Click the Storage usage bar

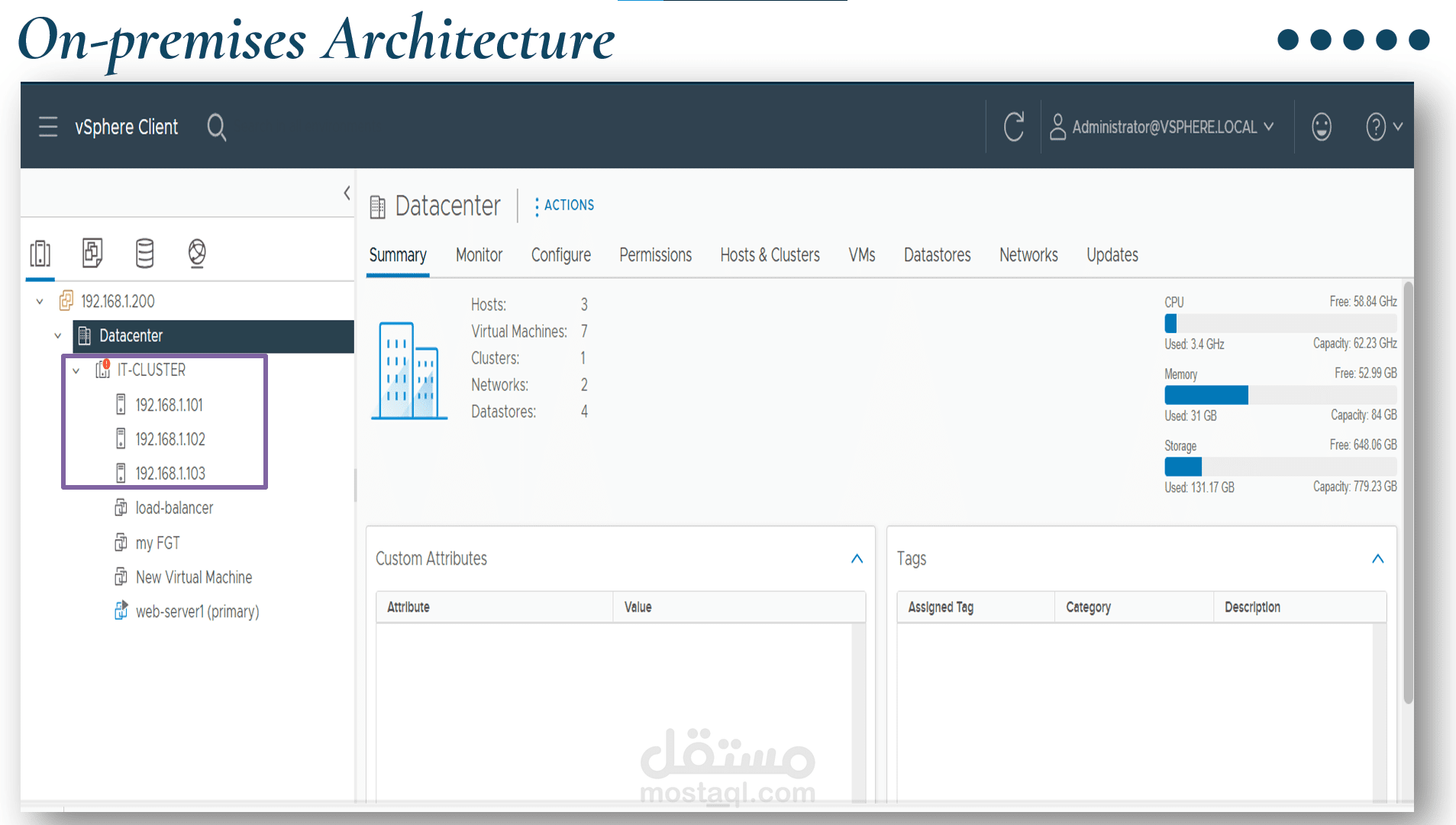tap(1280, 467)
